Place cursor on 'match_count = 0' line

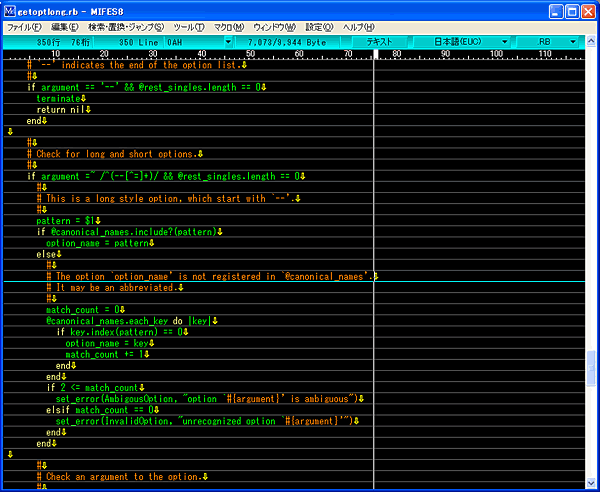point(85,309)
